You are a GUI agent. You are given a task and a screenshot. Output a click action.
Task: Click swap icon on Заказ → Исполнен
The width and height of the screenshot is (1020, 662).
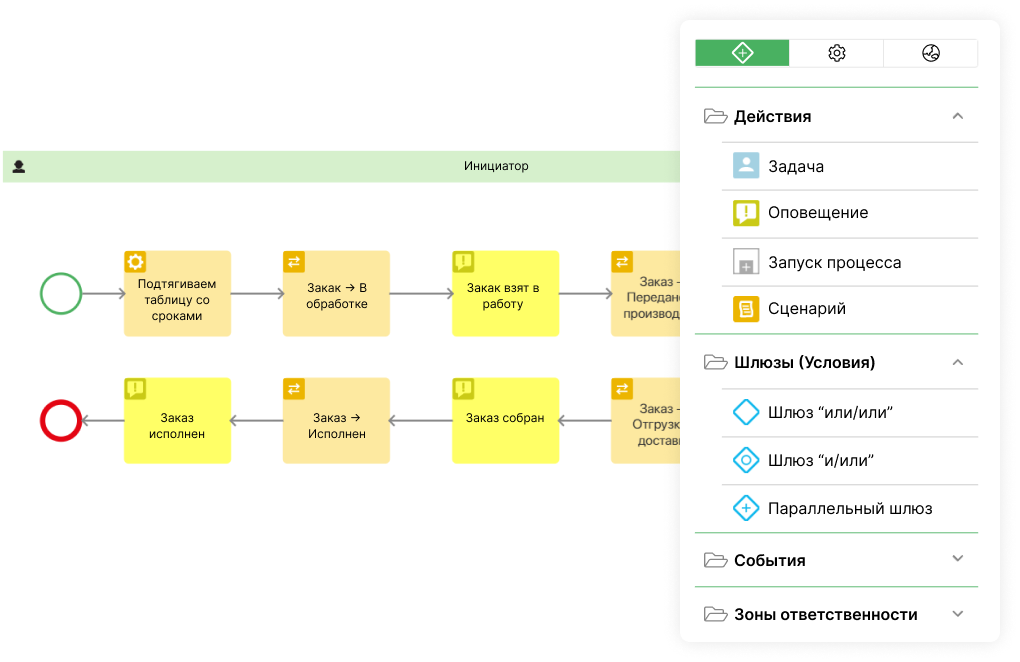coord(294,389)
